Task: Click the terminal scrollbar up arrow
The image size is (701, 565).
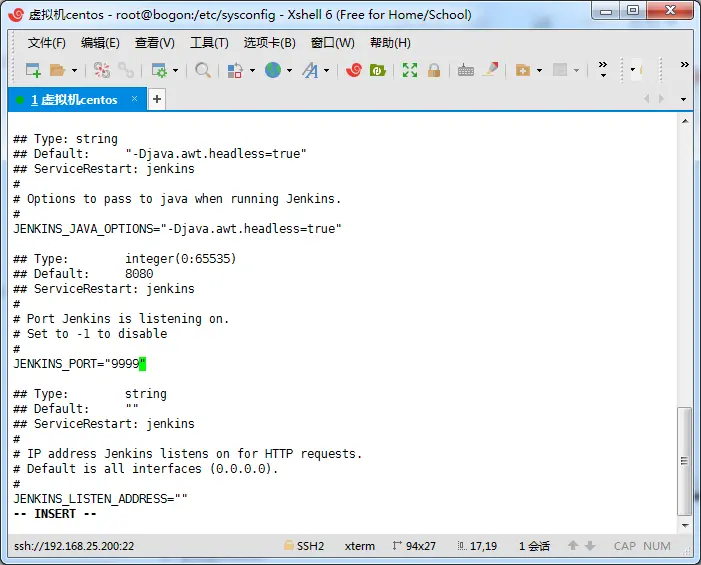Action: pyautogui.click(x=685, y=121)
